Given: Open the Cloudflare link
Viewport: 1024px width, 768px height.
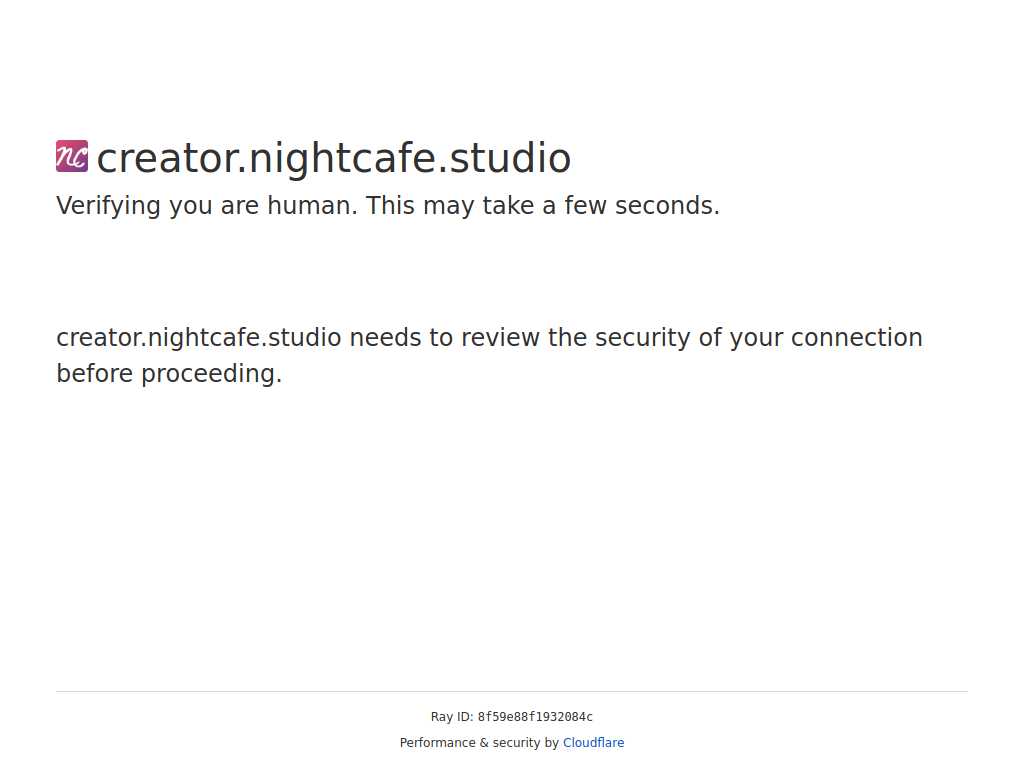Looking at the screenshot, I should click(x=593, y=743).
